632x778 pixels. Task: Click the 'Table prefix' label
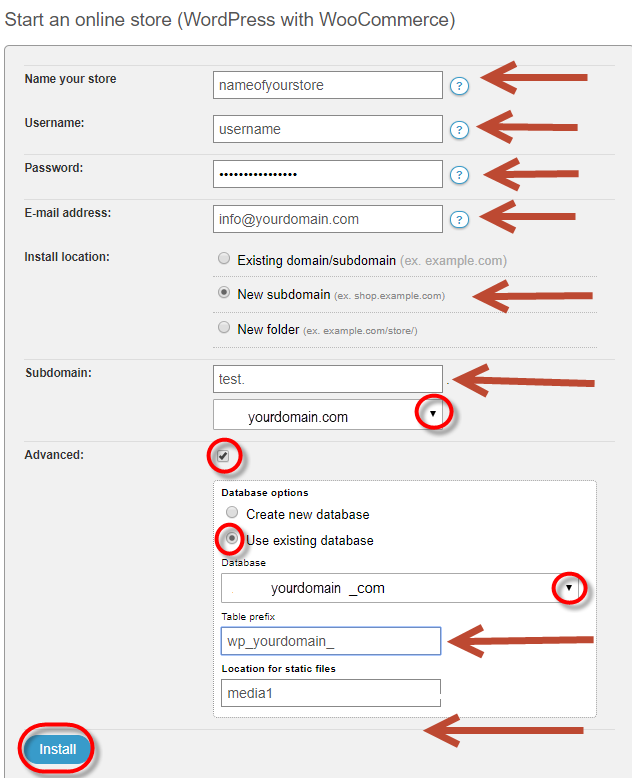point(248,617)
